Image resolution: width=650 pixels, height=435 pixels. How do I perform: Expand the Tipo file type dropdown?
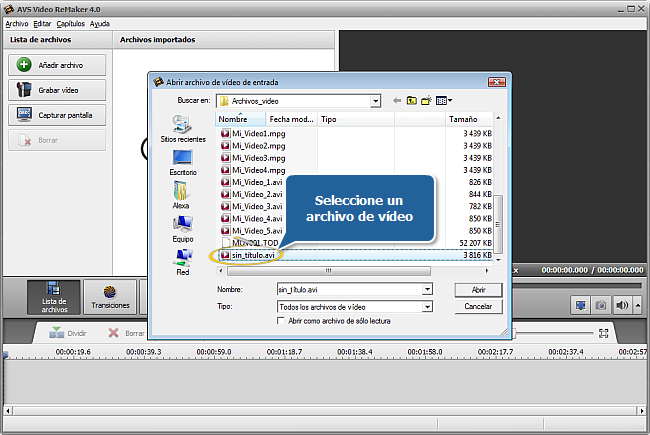427,306
